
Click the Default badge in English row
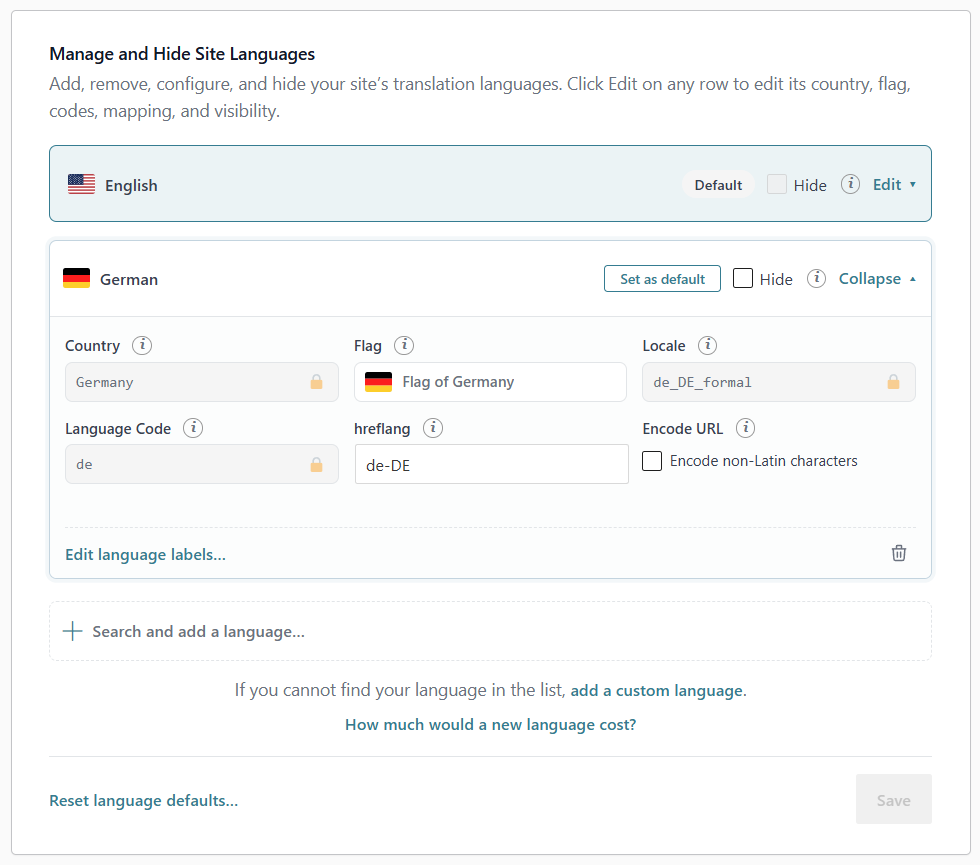pyautogui.click(x=718, y=185)
